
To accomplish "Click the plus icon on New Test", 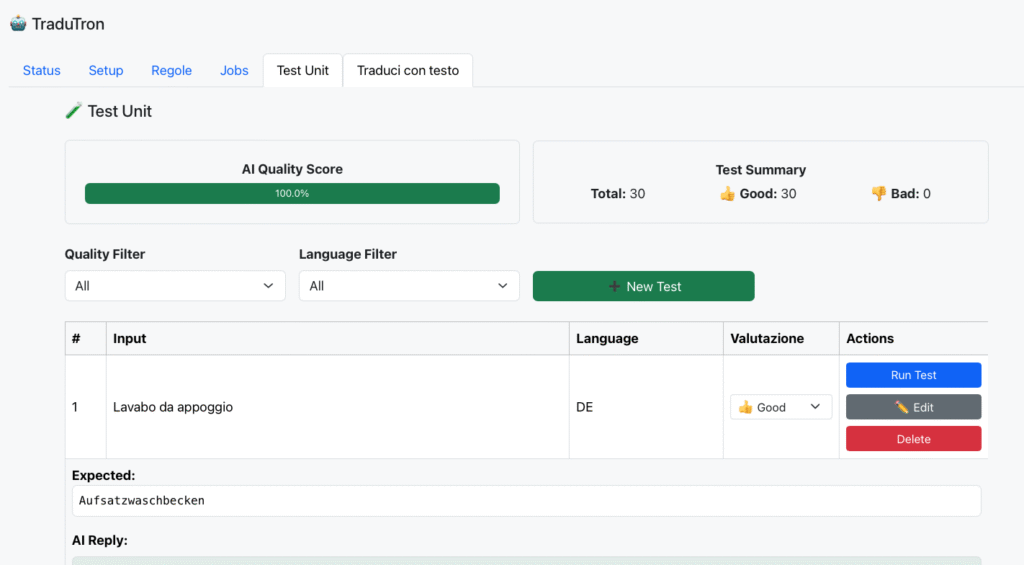I will coord(614,286).
